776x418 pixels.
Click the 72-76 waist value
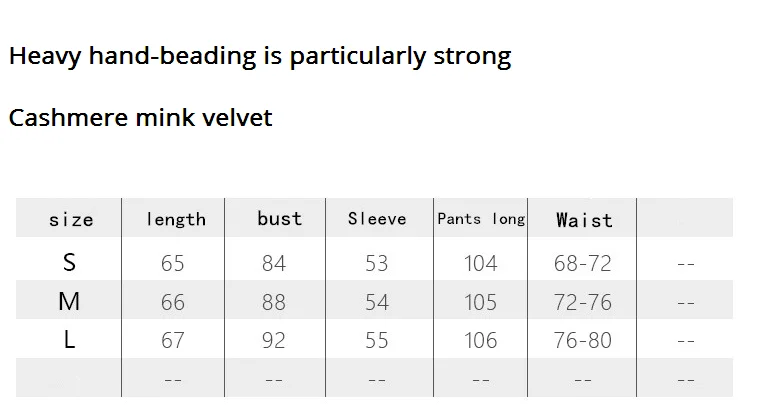coord(582,302)
